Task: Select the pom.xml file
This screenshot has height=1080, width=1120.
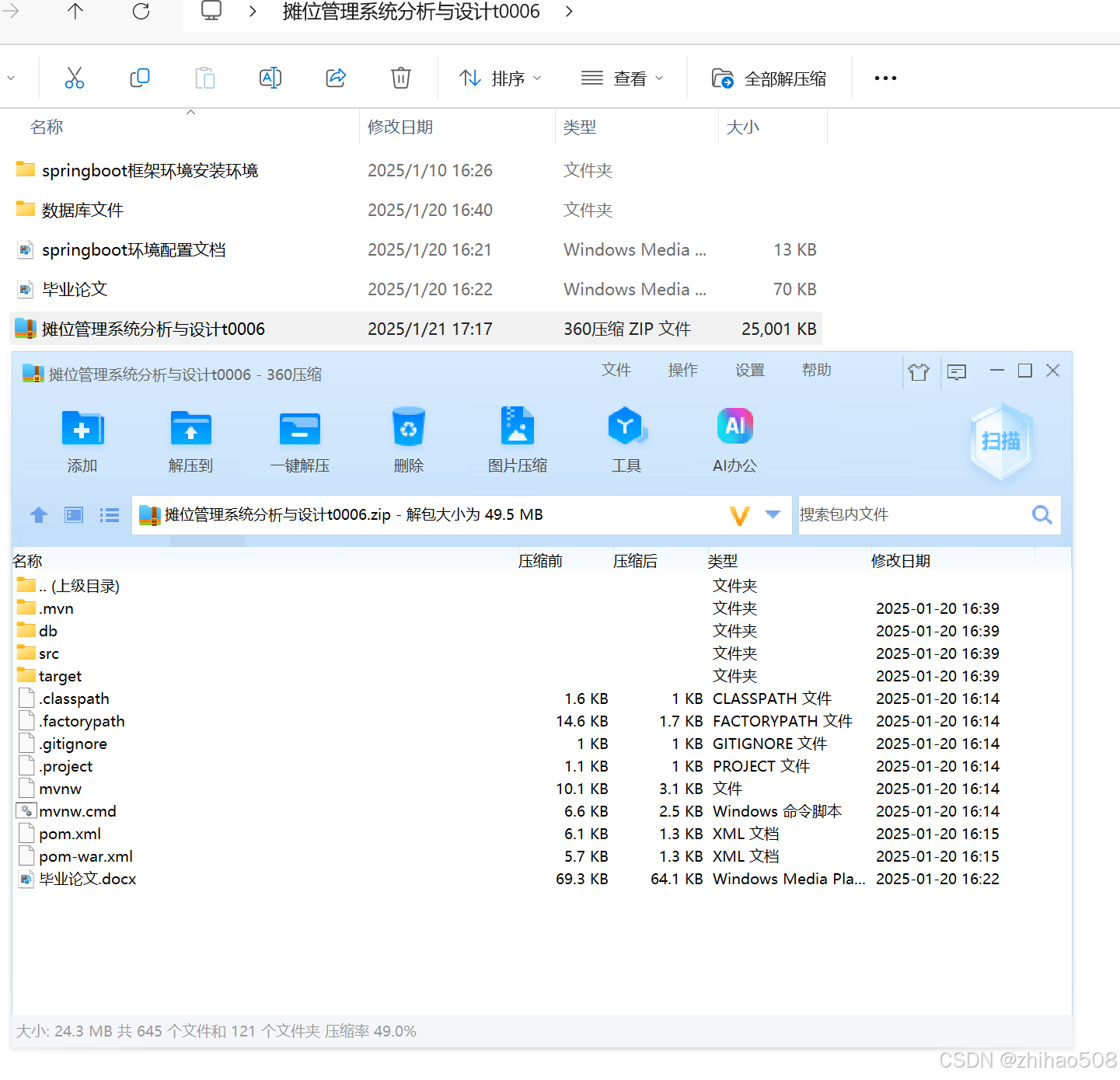Action: pos(542,834)
